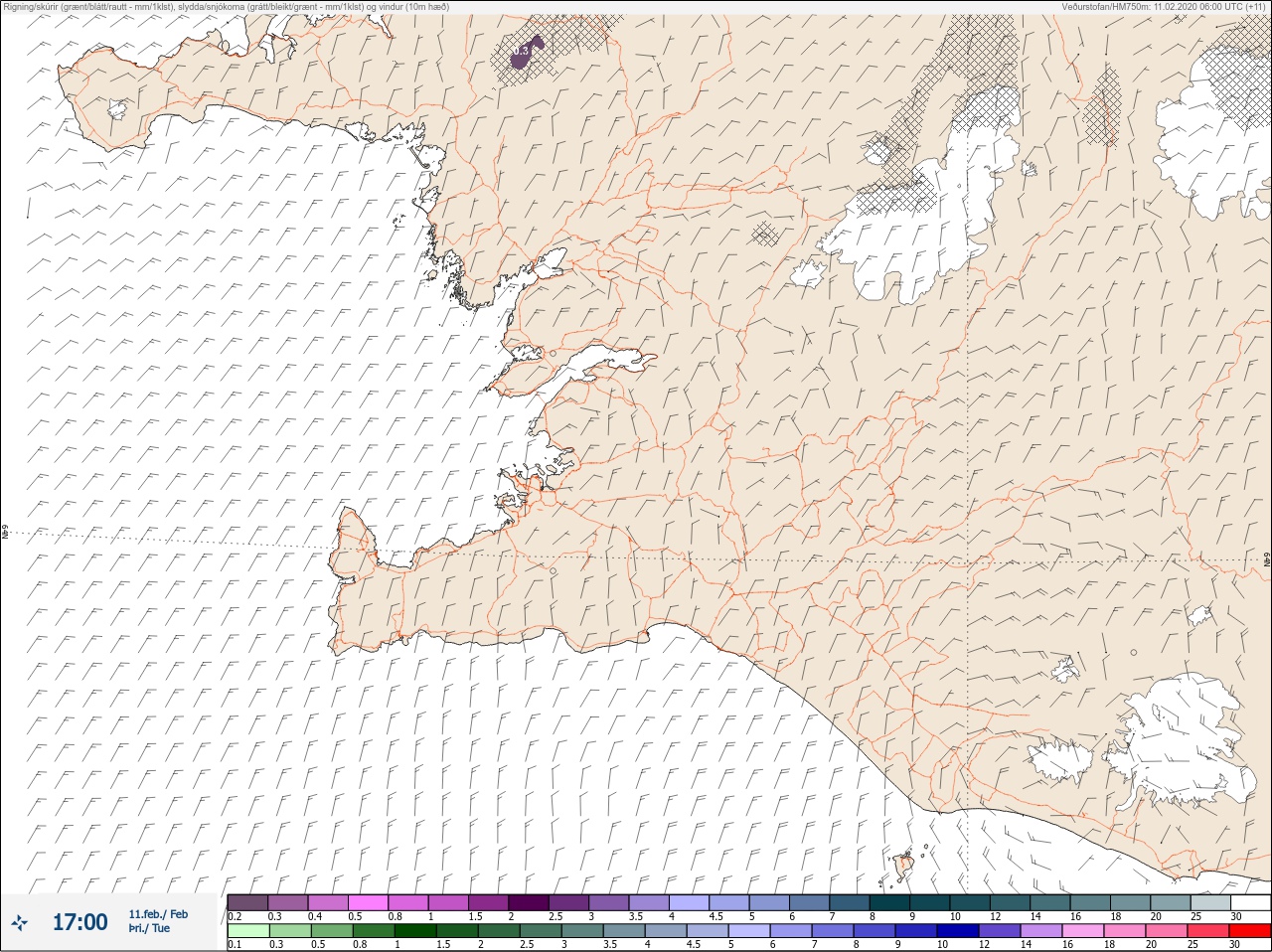
Task: Select the bright red swatch ending the green scale
Action: [1250, 931]
